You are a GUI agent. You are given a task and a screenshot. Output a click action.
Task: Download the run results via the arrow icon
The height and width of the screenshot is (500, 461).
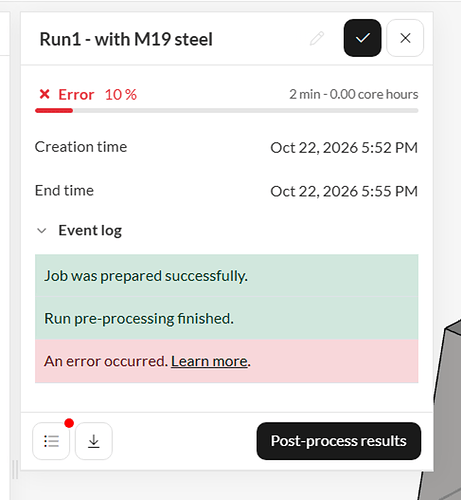pyautogui.click(x=94, y=441)
